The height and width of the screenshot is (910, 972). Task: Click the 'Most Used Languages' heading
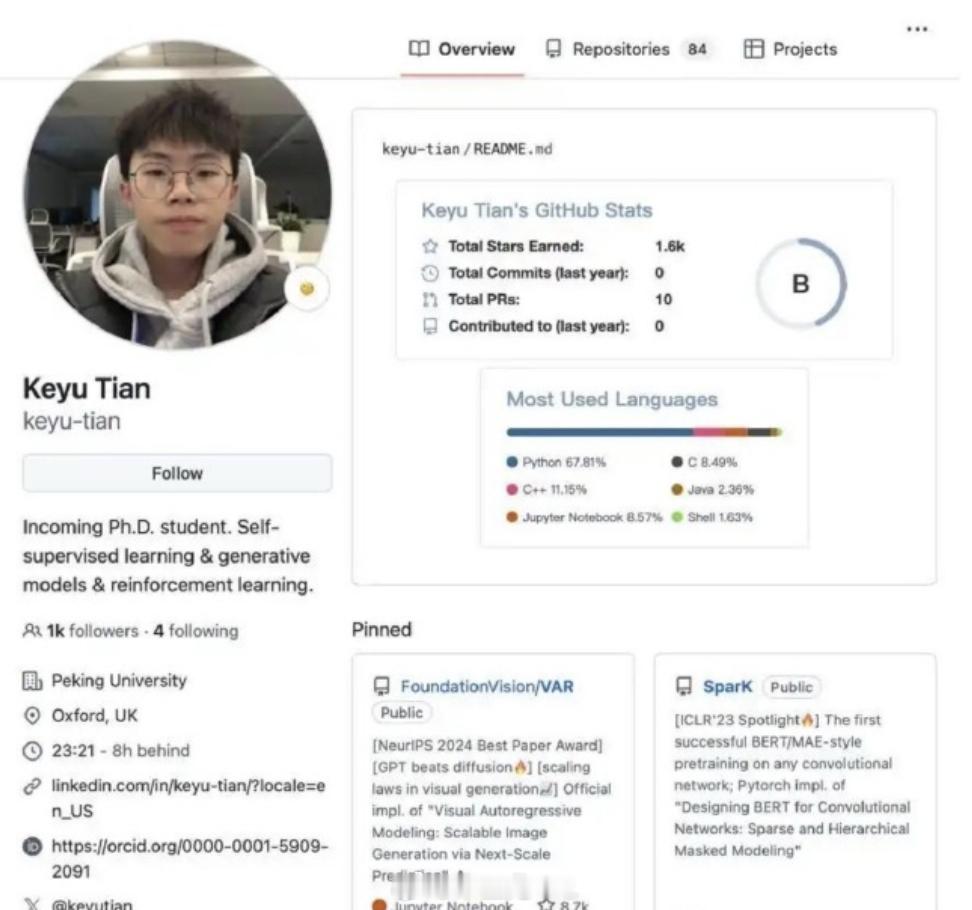(x=612, y=400)
